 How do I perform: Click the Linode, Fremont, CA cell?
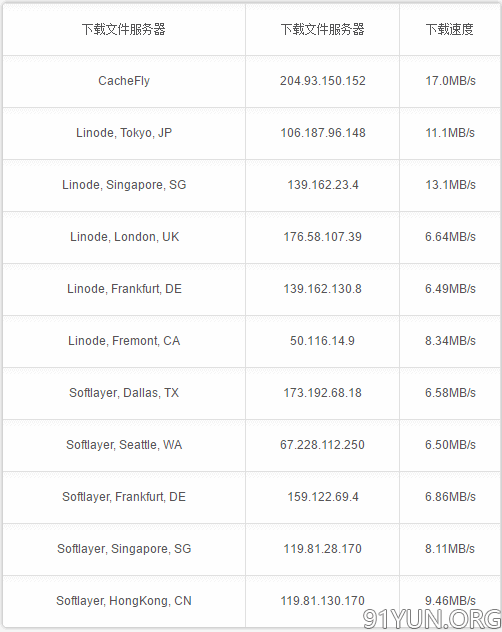coord(124,341)
